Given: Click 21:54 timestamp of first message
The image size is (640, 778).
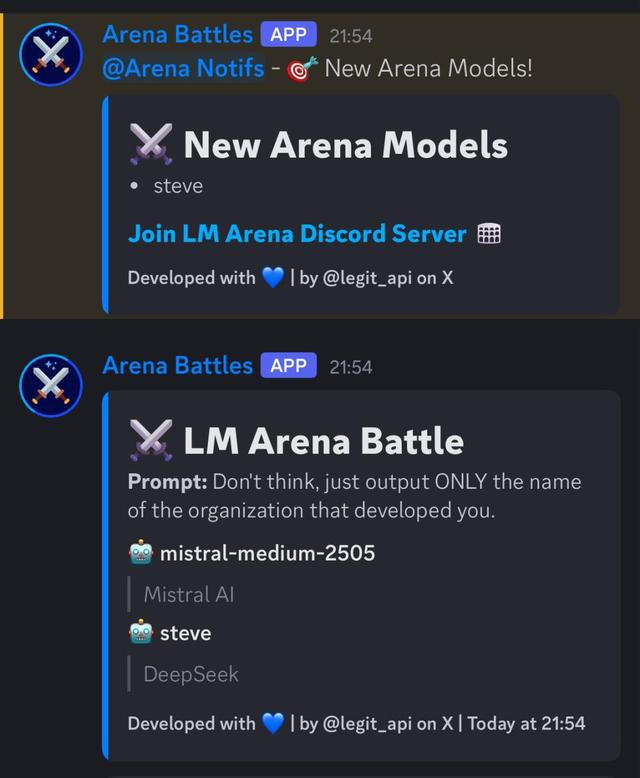Looking at the screenshot, I should (351, 36).
